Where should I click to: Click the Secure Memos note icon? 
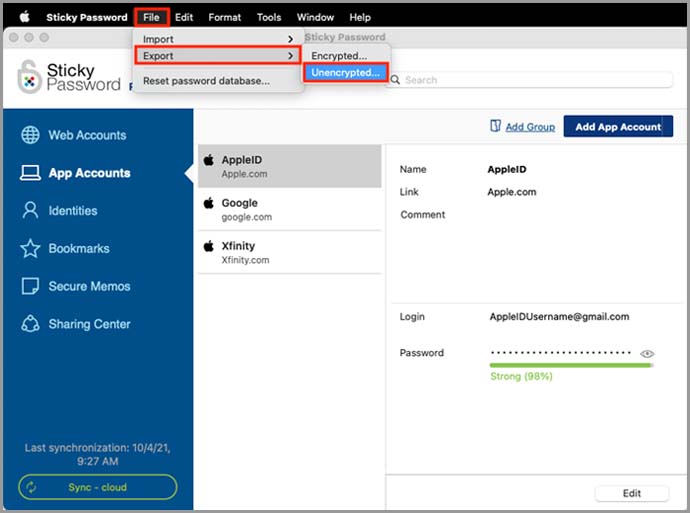(x=30, y=286)
